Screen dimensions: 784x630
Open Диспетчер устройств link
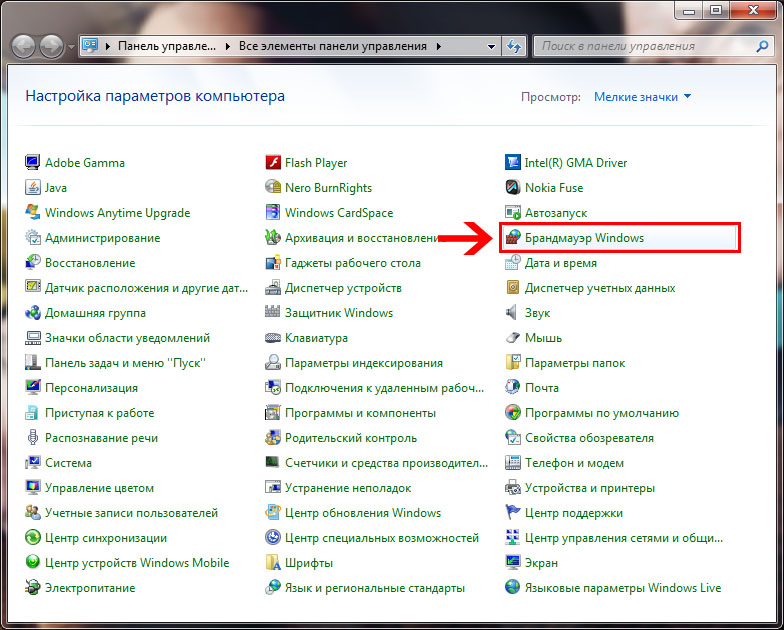tap(343, 288)
